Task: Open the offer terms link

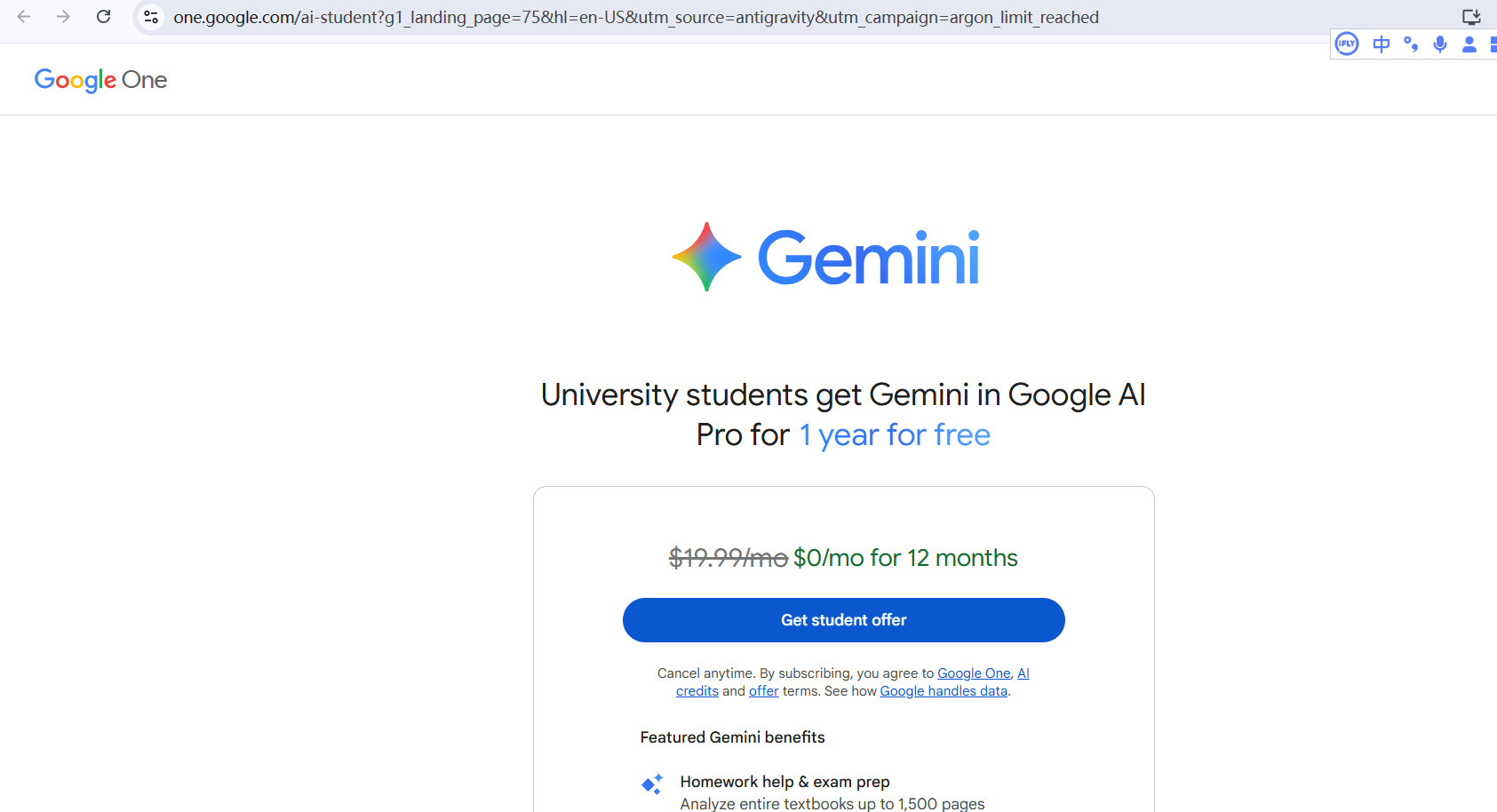Action: point(763,691)
